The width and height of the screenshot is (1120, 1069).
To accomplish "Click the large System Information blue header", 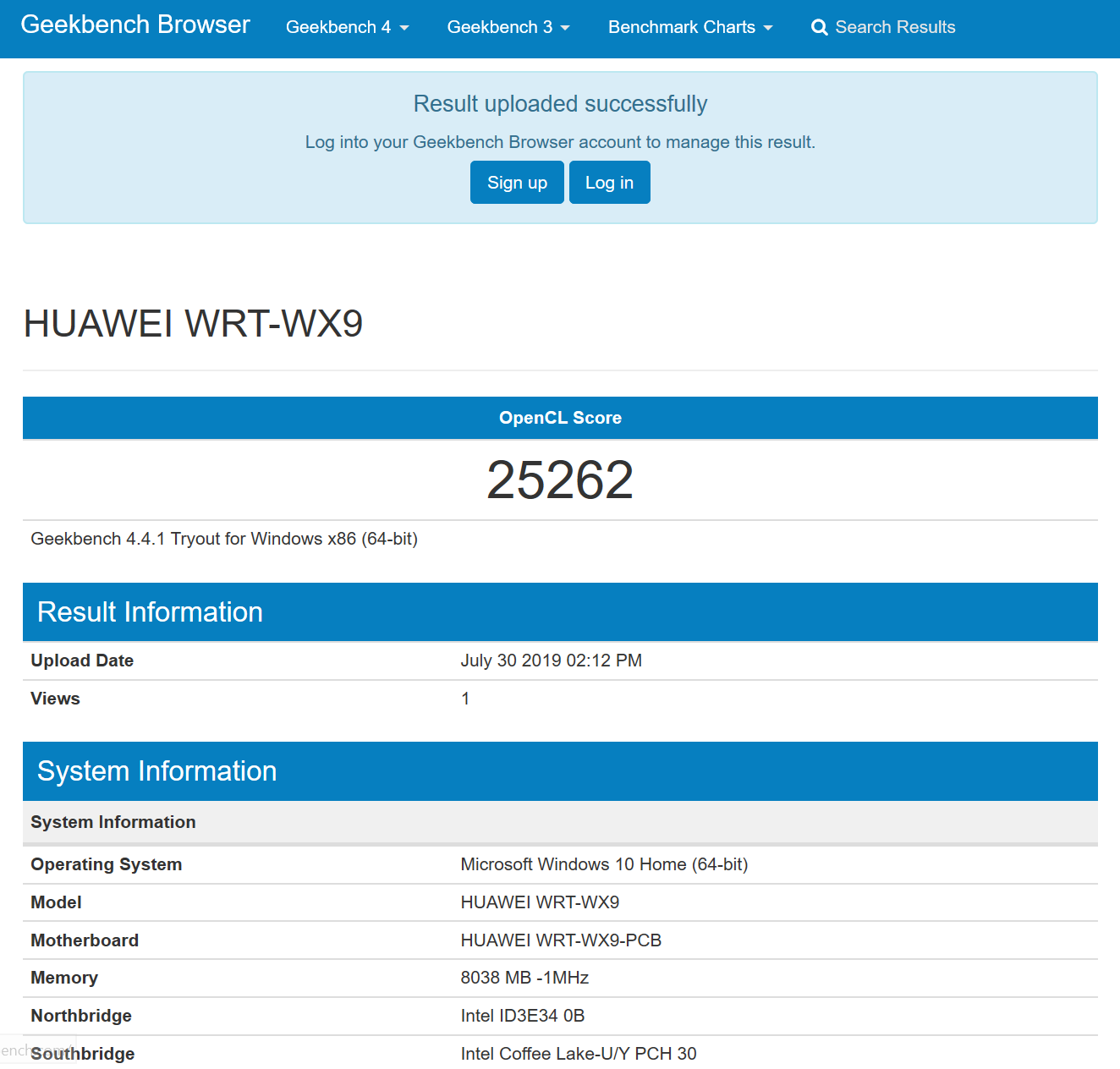I will 560,771.
